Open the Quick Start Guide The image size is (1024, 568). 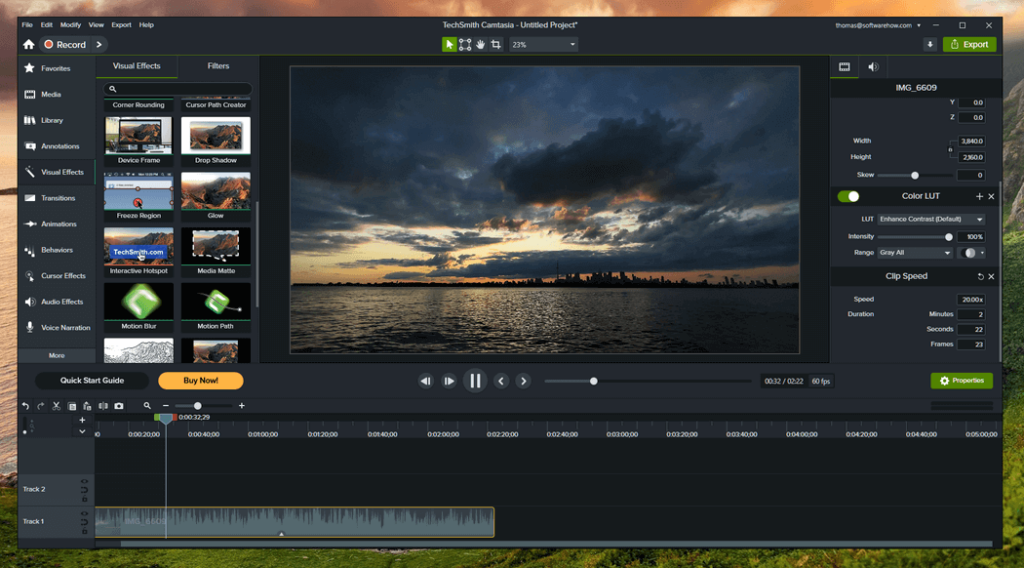point(92,381)
